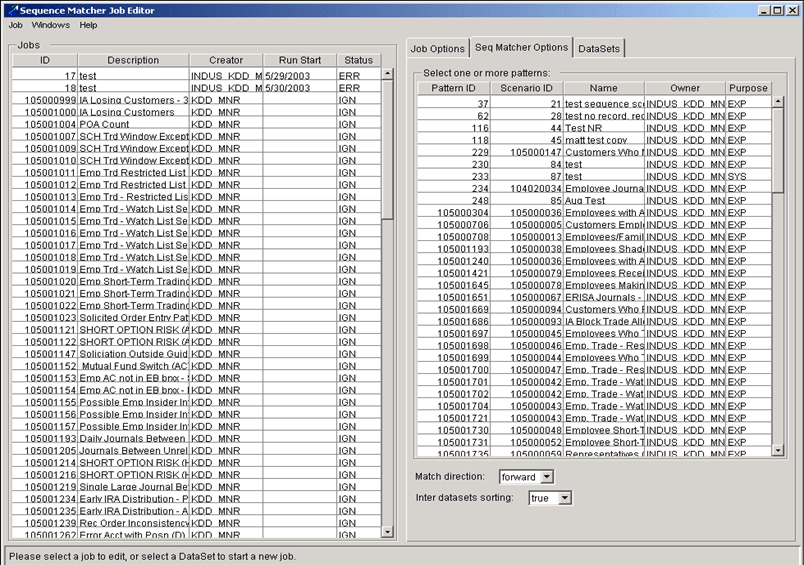Open the Match direction dropdown
The height and width of the screenshot is (565, 804).
coord(547,477)
